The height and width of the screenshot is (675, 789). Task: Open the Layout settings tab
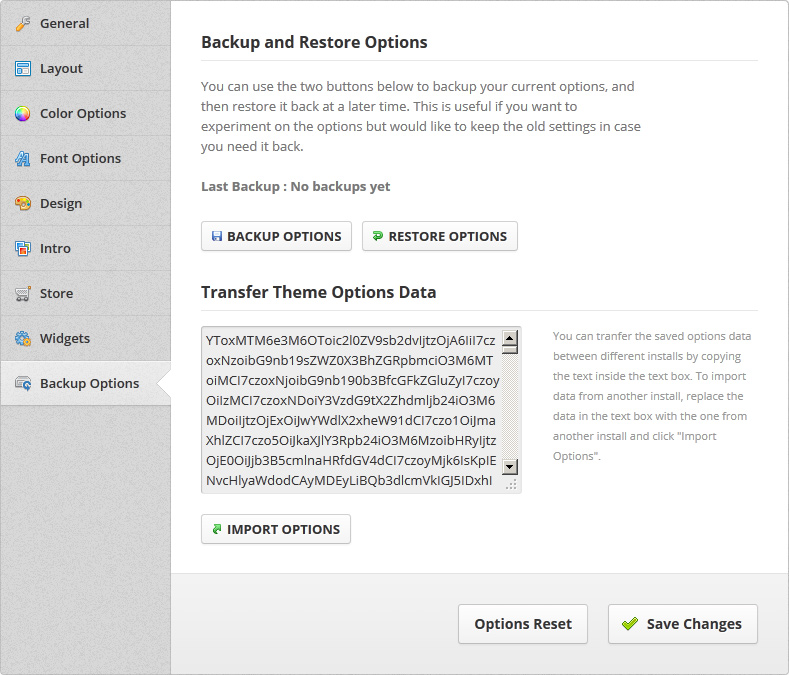86,68
